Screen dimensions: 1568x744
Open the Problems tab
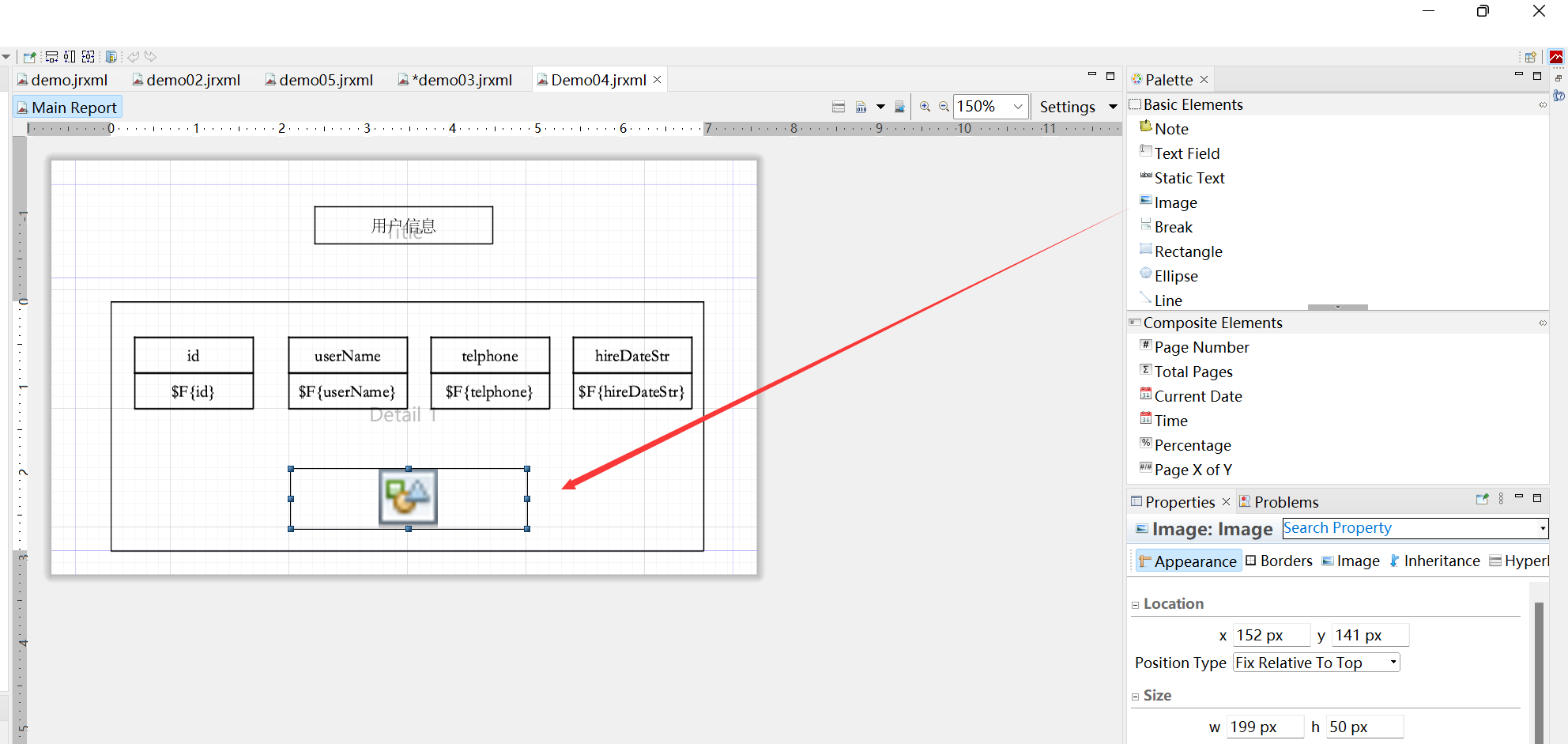click(x=1285, y=502)
